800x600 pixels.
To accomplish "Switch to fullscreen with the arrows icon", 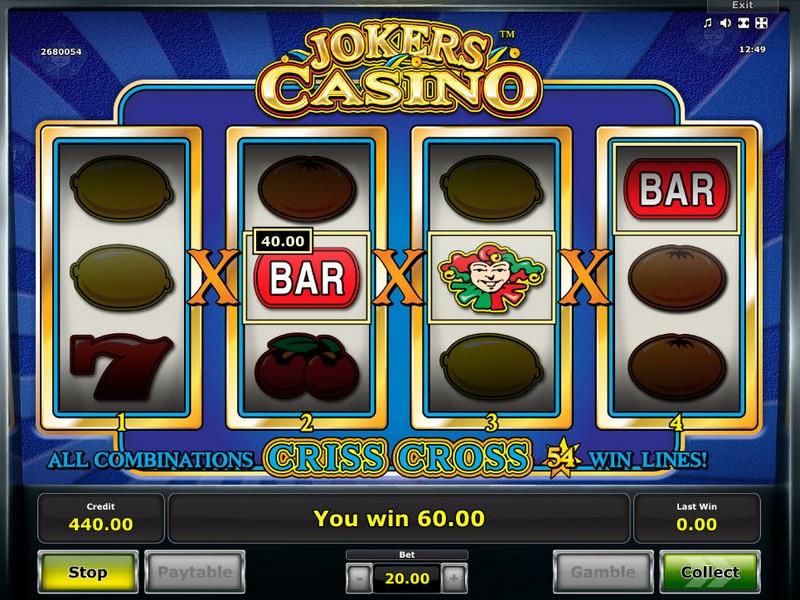I will [x=761, y=23].
